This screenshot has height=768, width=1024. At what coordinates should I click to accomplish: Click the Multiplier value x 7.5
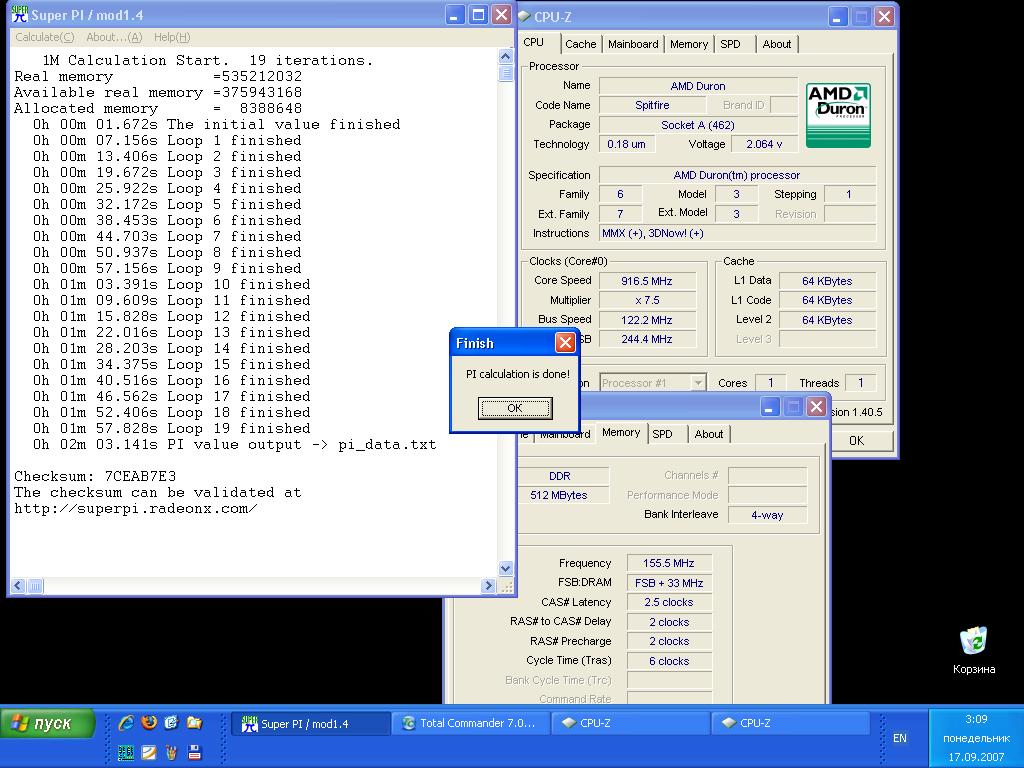coord(647,300)
